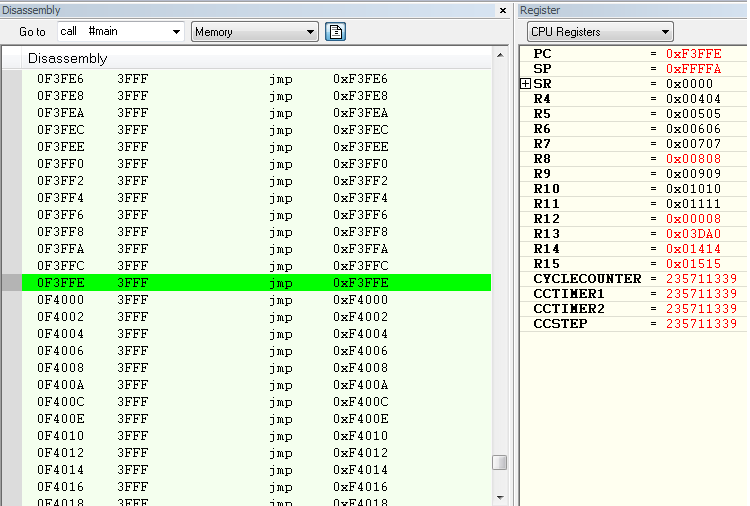This screenshot has height=506, width=750.
Task: Select disassembly line 0F3FF0
Action: coord(256,164)
